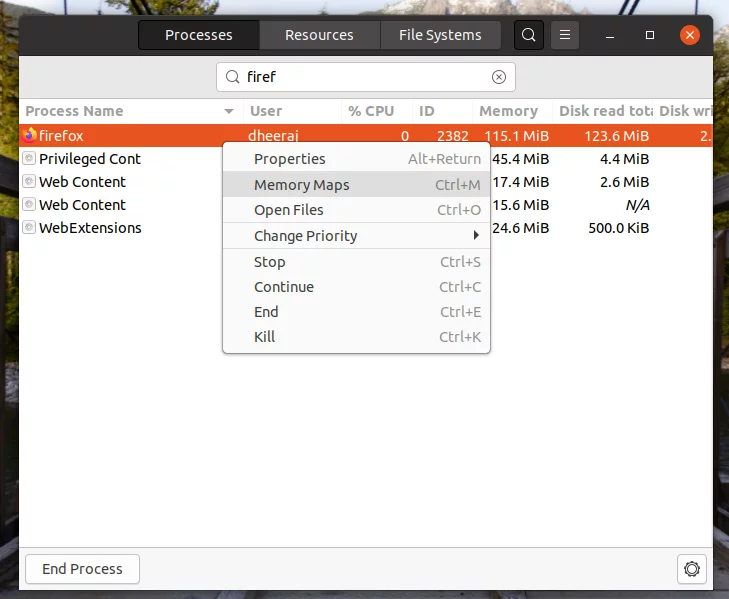Choose Memory Maps in the context menu
This screenshot has height=599, width=729.
point(357,185)
